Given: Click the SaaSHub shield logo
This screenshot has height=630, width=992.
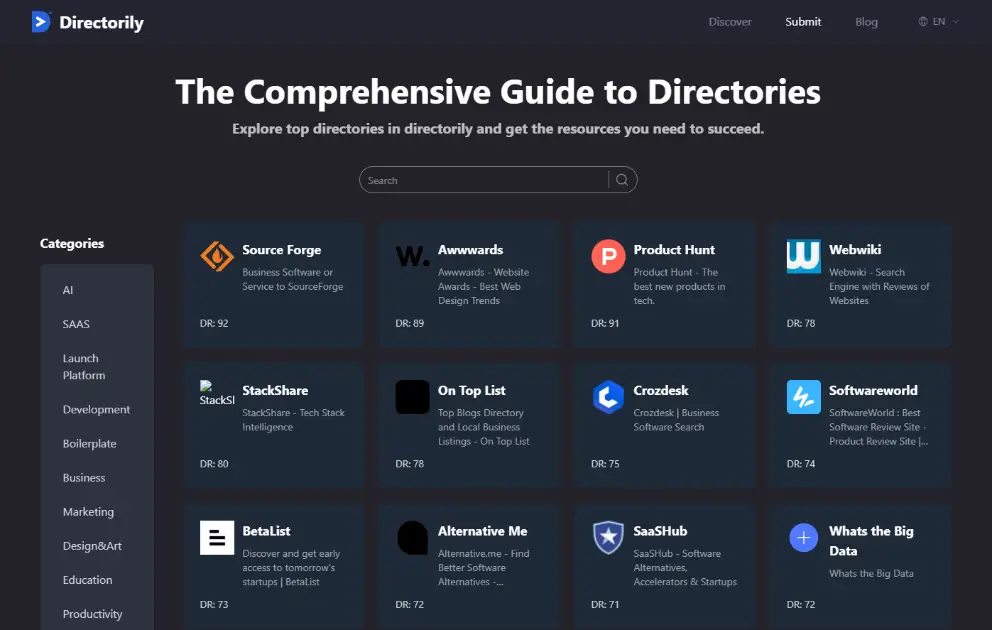Looking at the screenshot, I should (608, 537).
